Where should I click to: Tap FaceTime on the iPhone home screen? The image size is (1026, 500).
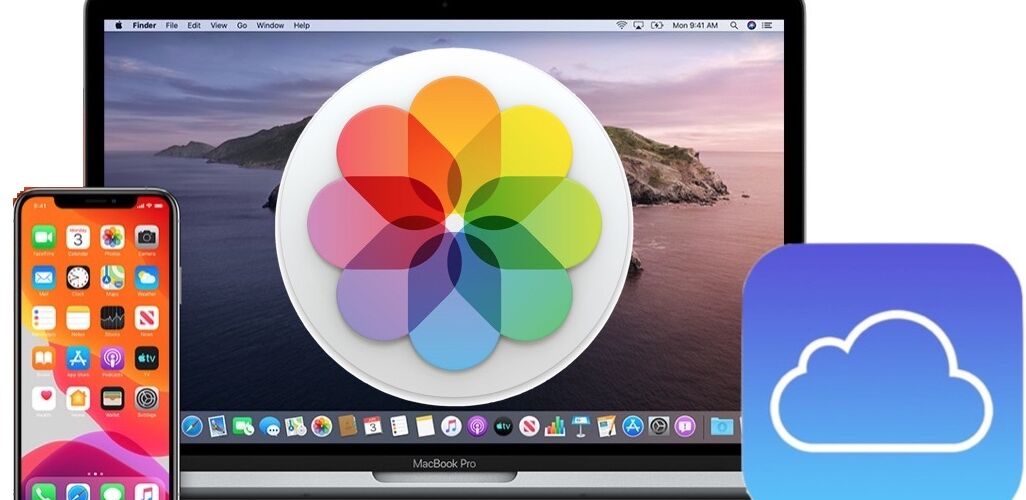44,237
